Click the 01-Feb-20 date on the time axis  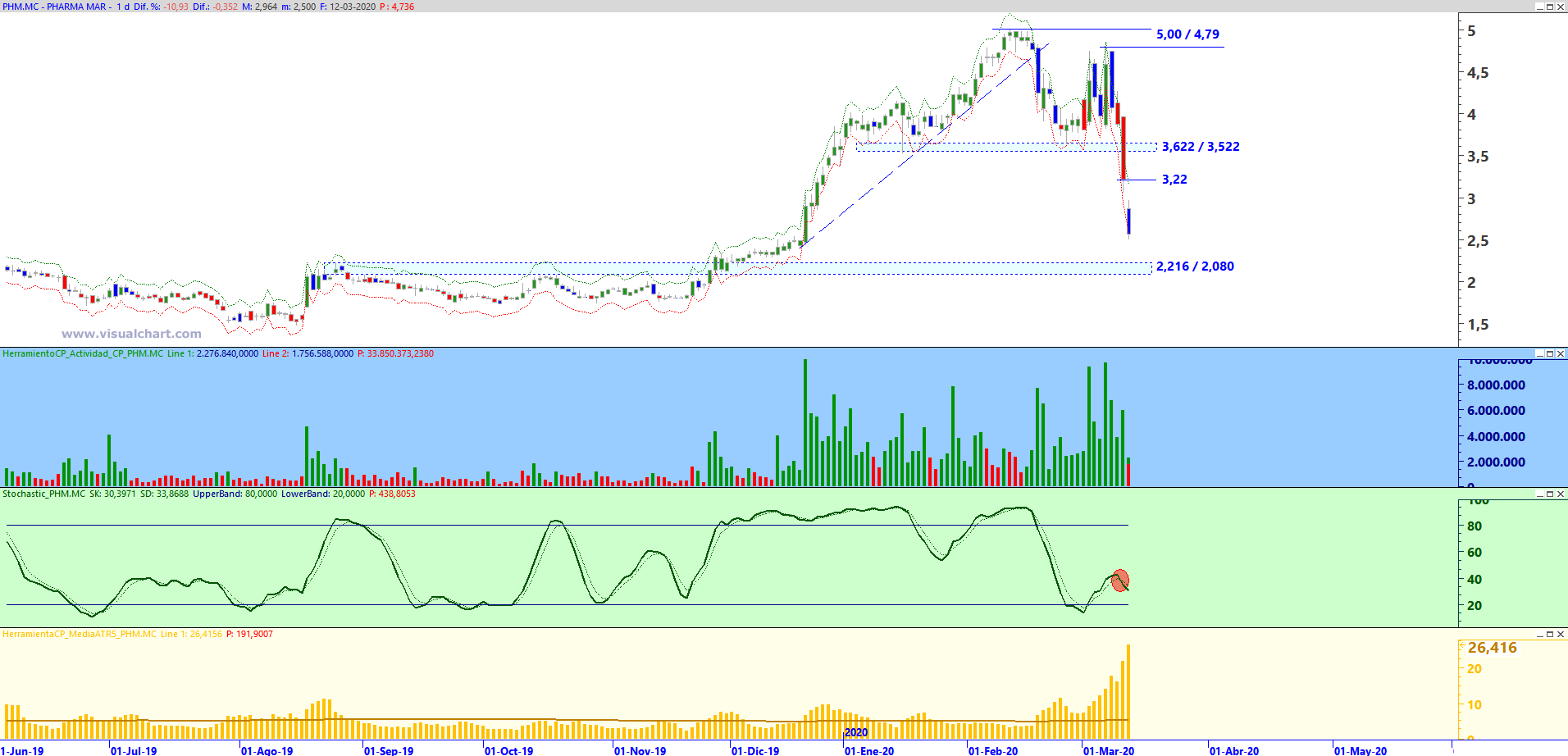click(x=993, y=750)
